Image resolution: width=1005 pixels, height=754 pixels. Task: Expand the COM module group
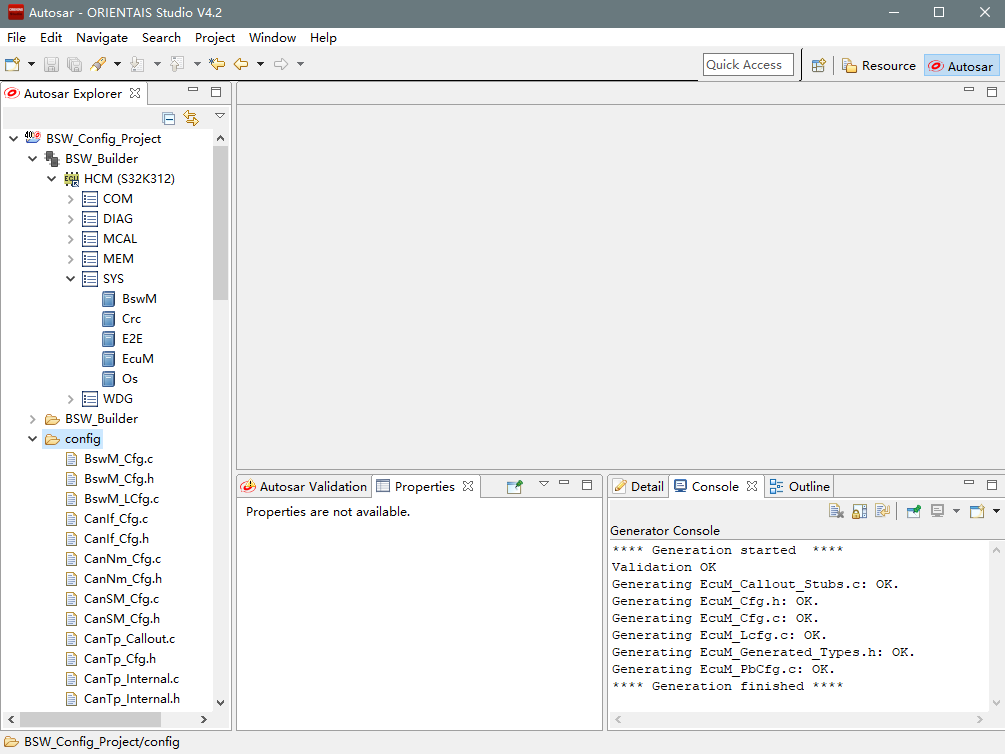(71, 199)
